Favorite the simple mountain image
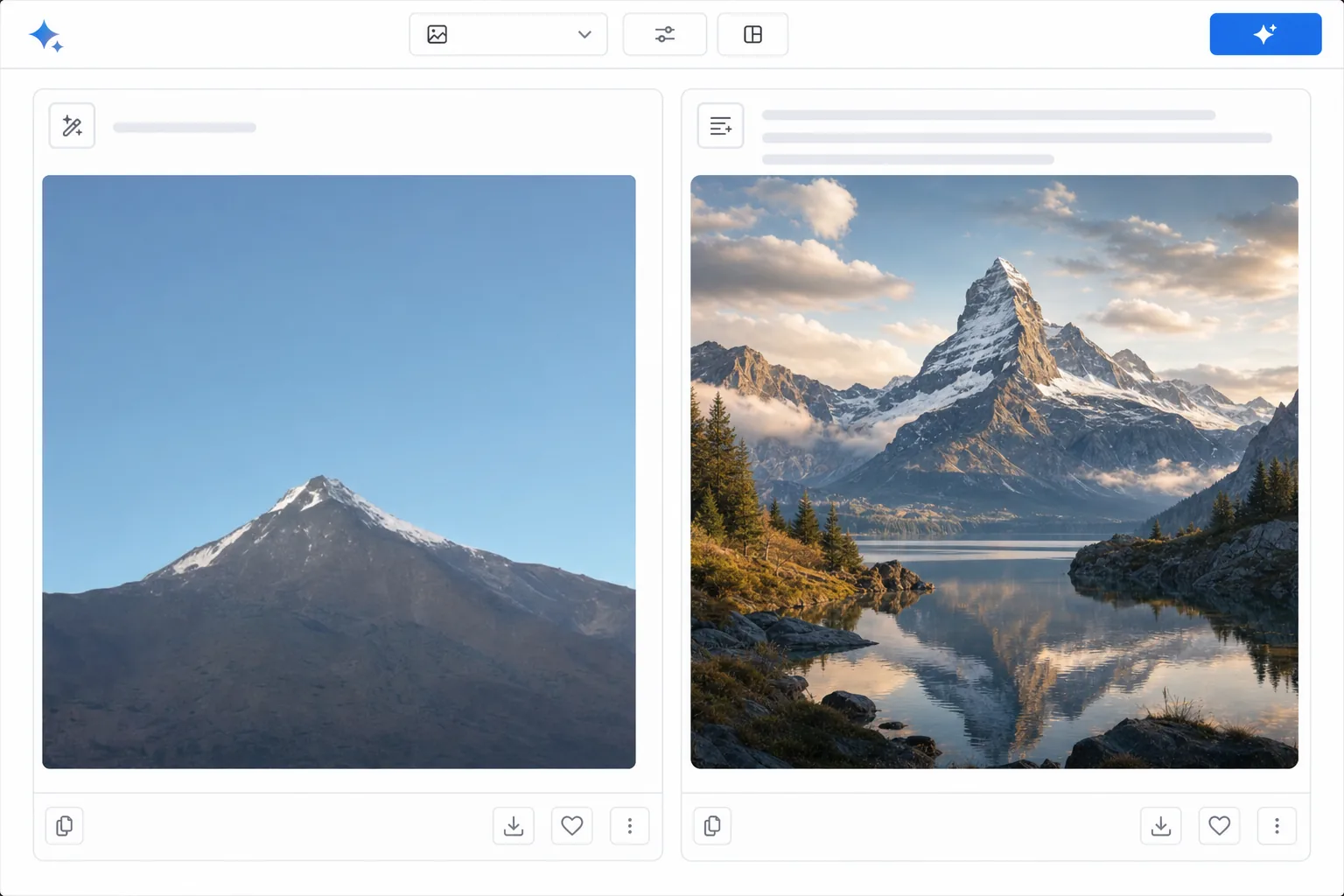The width and height of the screenshot is (1344, 896). 572,825
